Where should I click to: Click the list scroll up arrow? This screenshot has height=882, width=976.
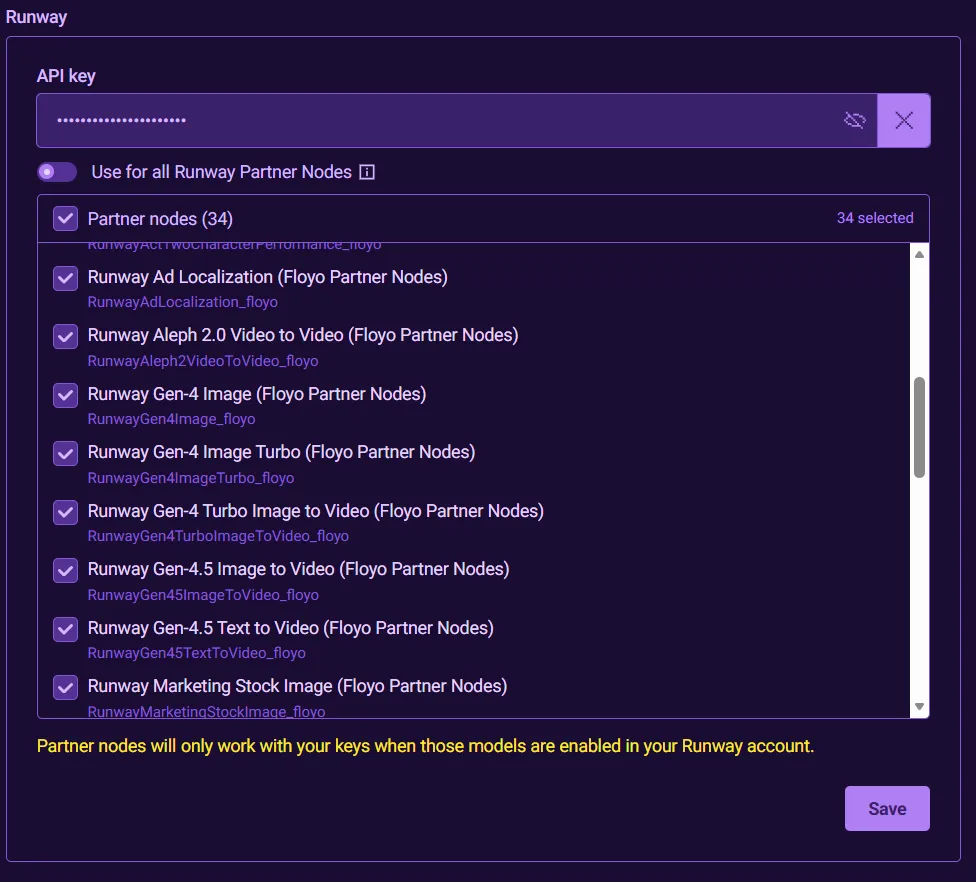point(919,255)
